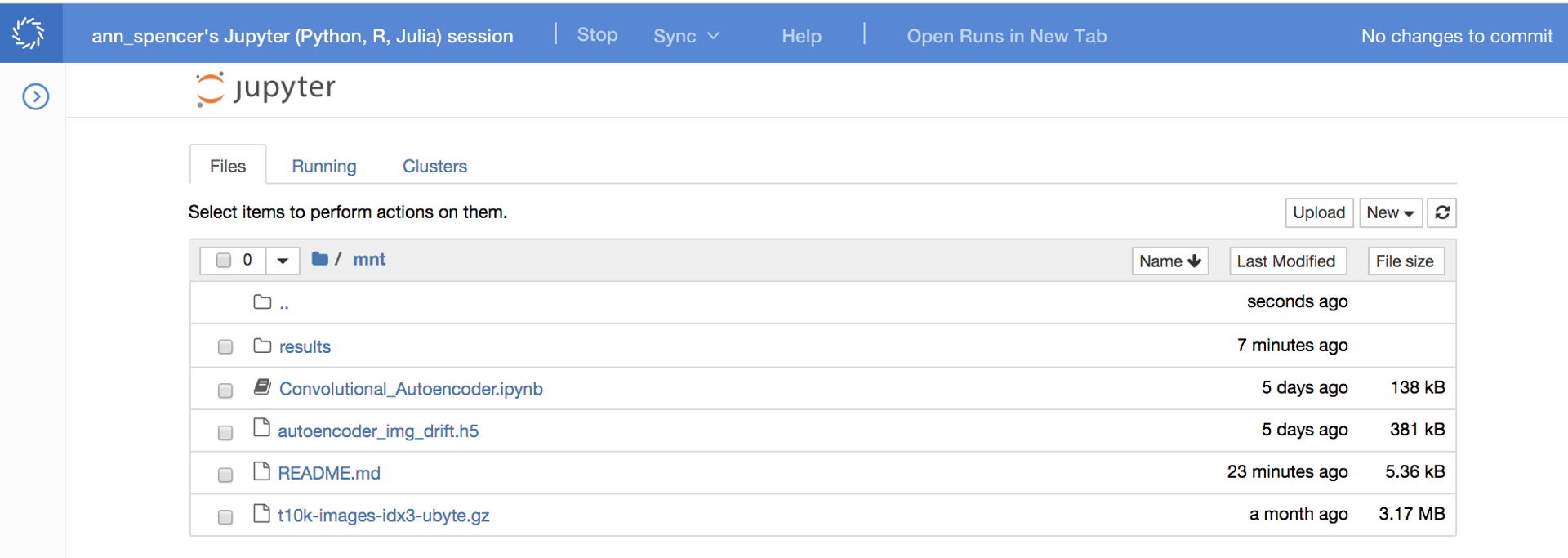Click the '5.36 kB' file size

tap(1415, 471)
